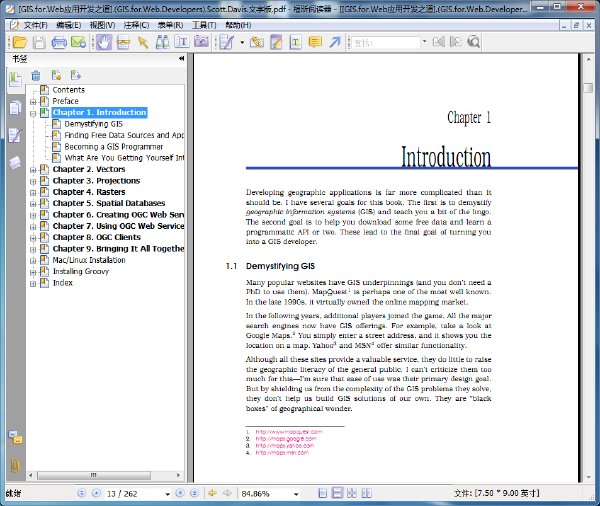The image size is (600, 506).
Task: Email the document via the envelope icon
Action: click(78, 42)
